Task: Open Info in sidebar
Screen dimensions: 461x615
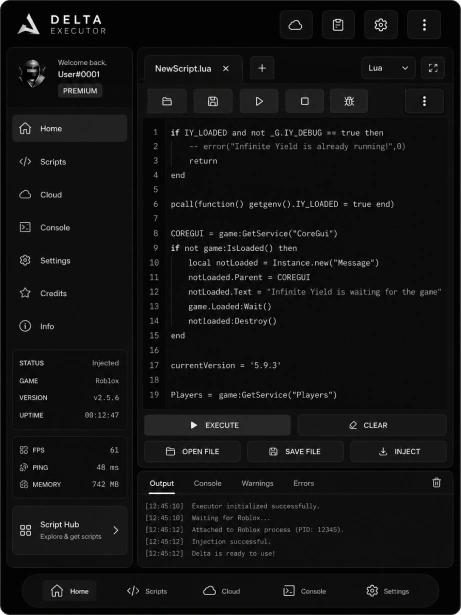Action: click(x=69, y=326)
